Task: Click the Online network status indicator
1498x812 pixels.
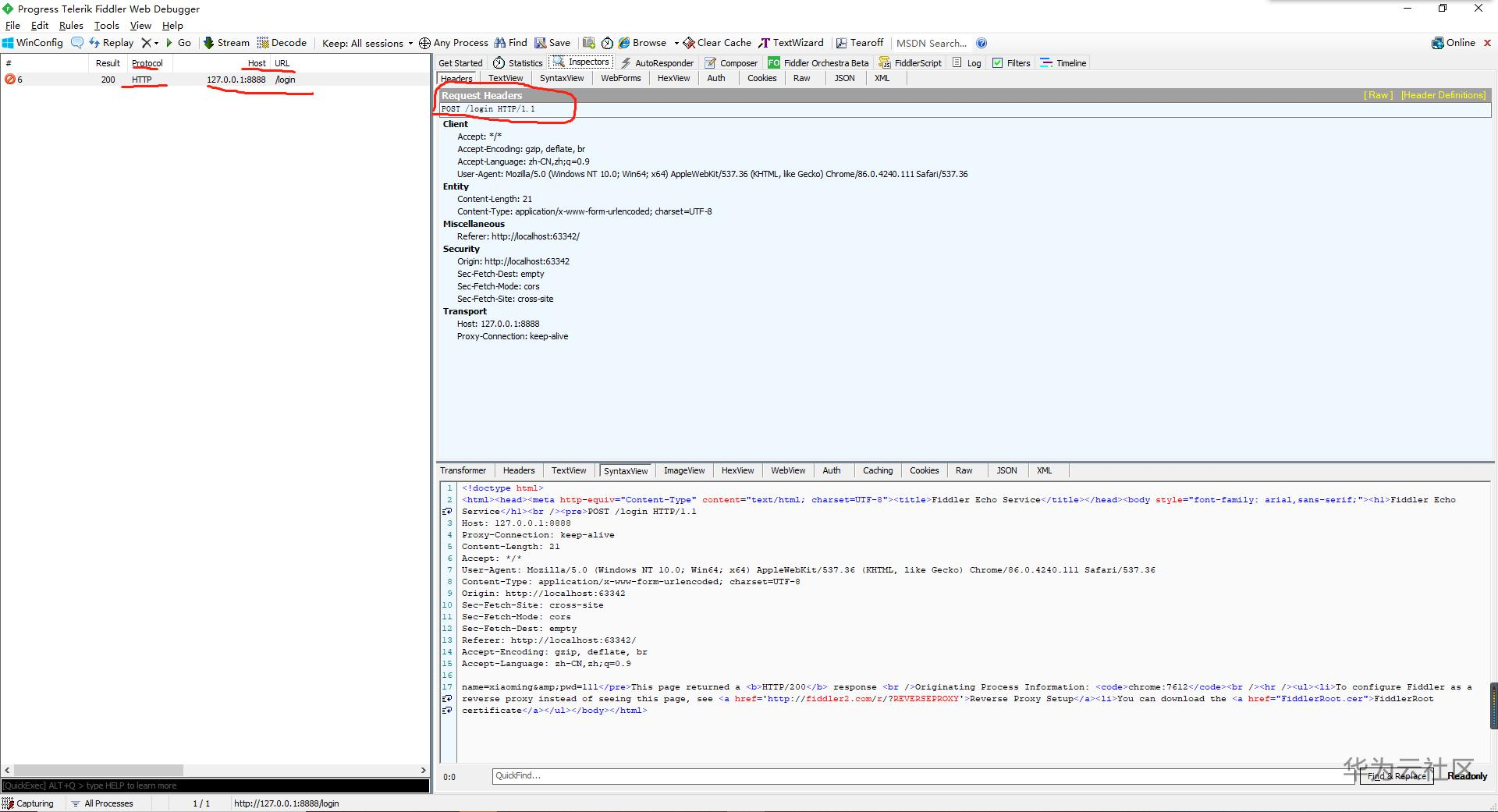Action: [1454, 43]
